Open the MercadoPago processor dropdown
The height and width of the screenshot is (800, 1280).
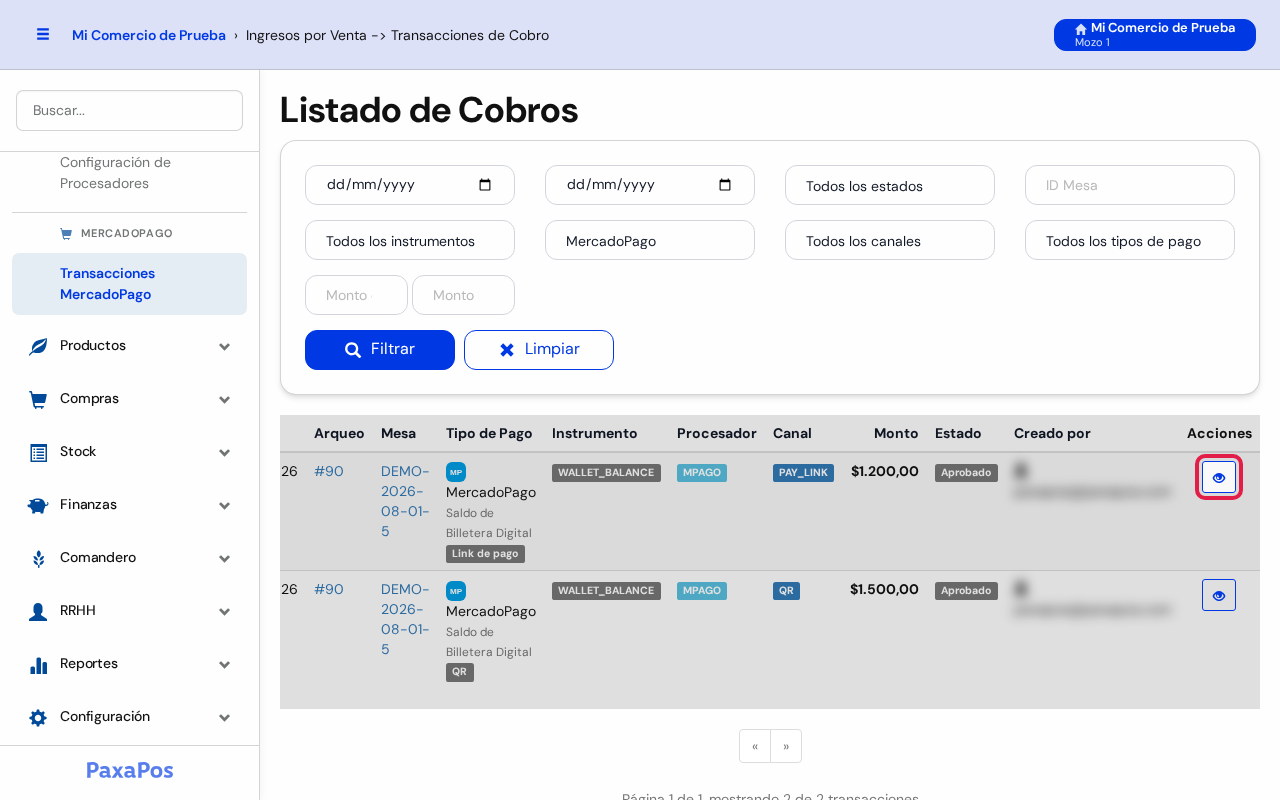650,240
